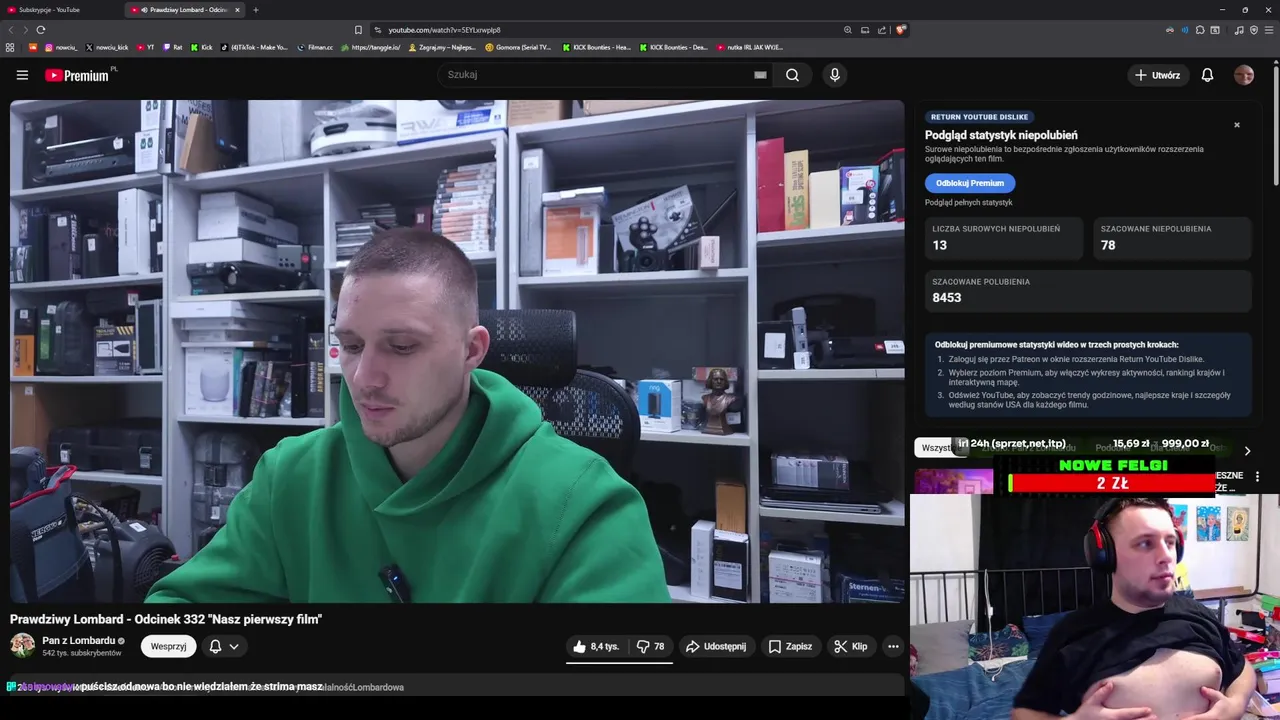Save video with Zapisz button
This screenshot has height=720, width=1280.
[790, 647]
